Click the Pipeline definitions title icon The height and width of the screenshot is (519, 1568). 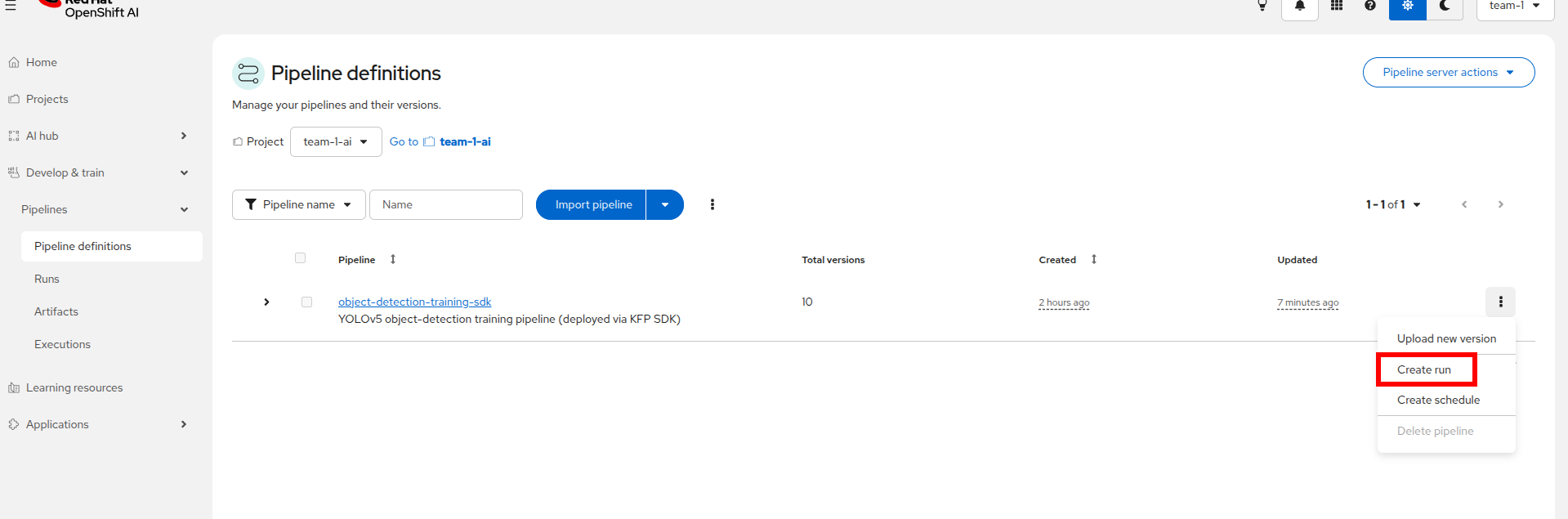click(x=248, y=73)
